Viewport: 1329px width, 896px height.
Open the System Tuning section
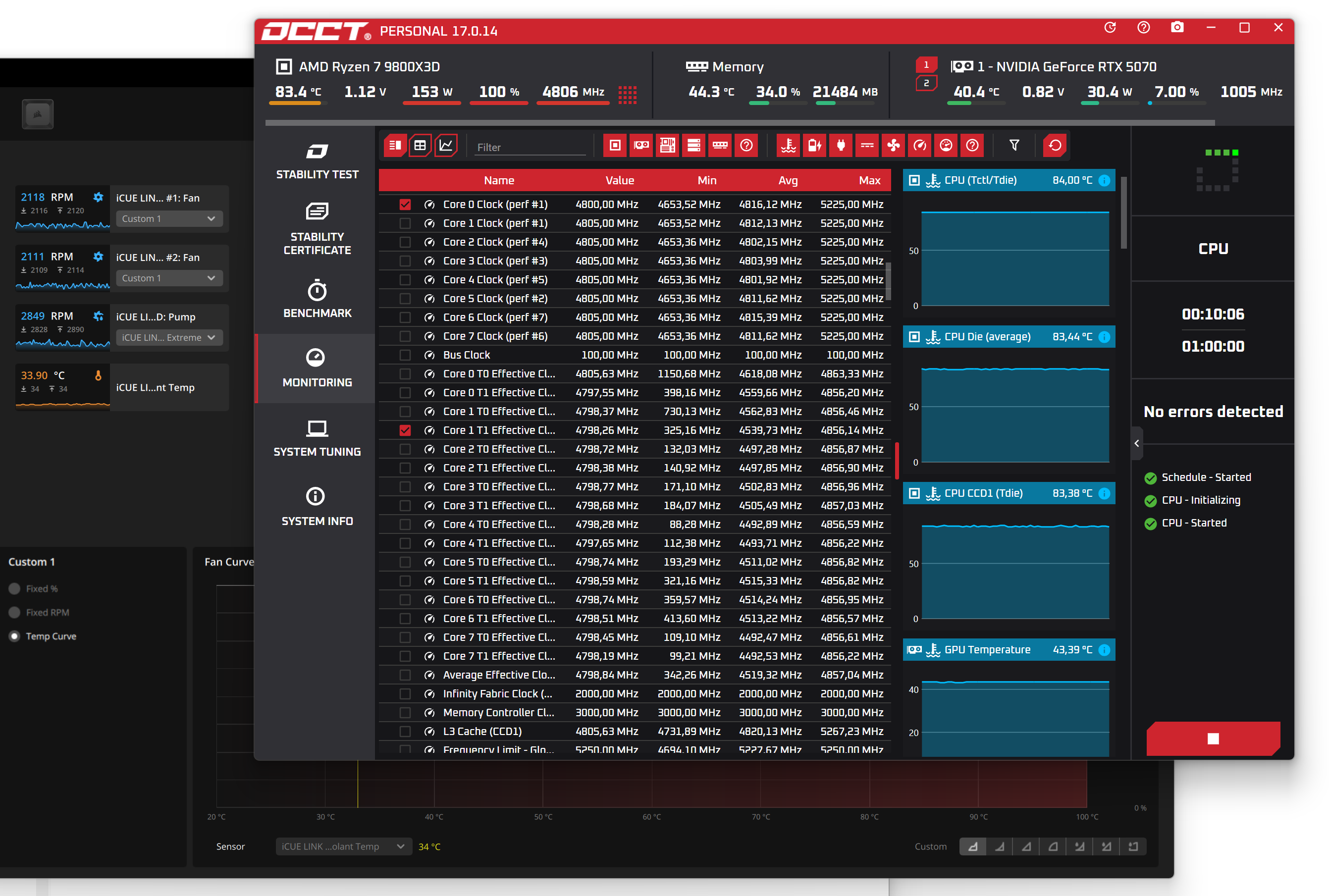tap(317, 438)
